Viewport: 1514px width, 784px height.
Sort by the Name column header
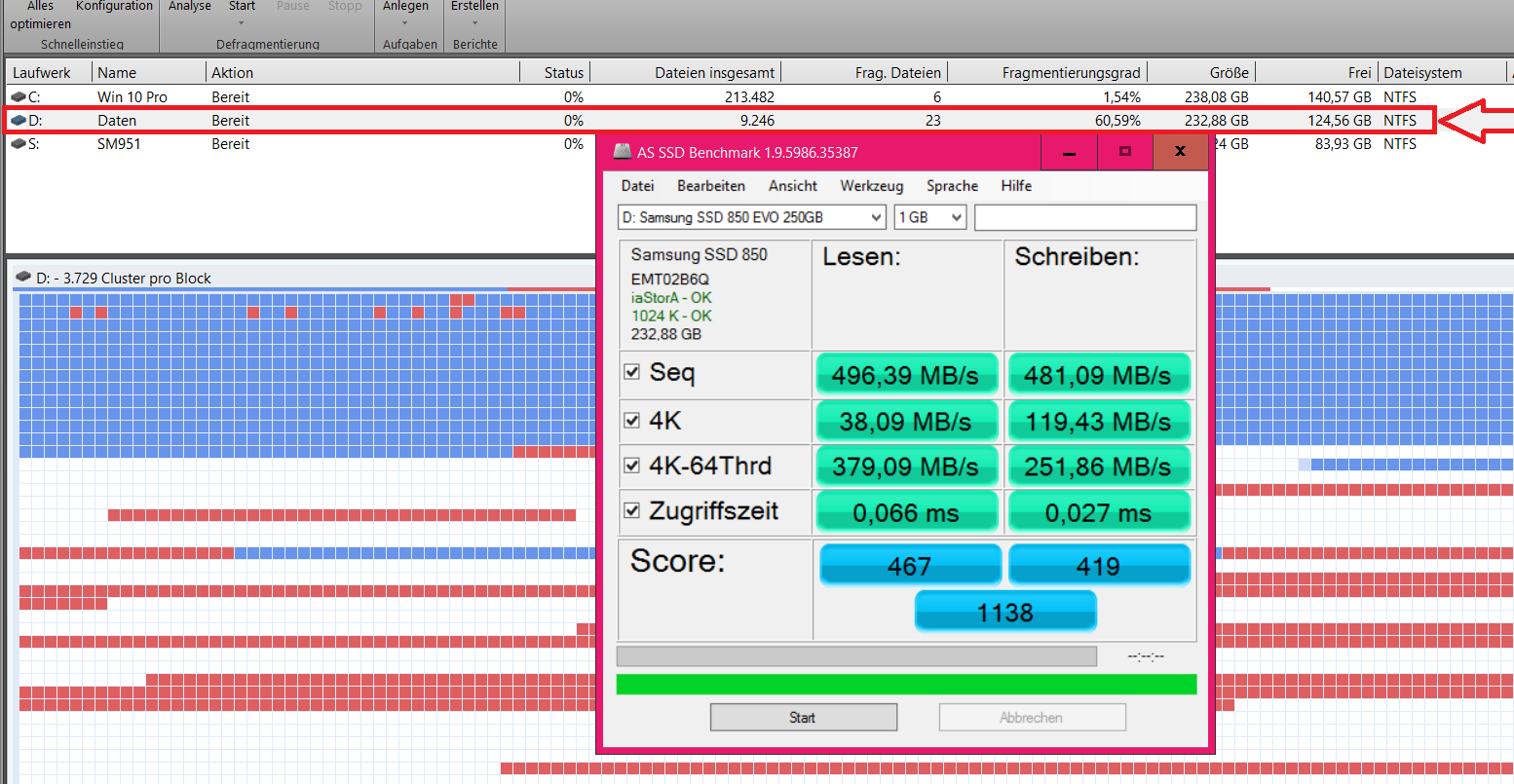tap(148, 72)
